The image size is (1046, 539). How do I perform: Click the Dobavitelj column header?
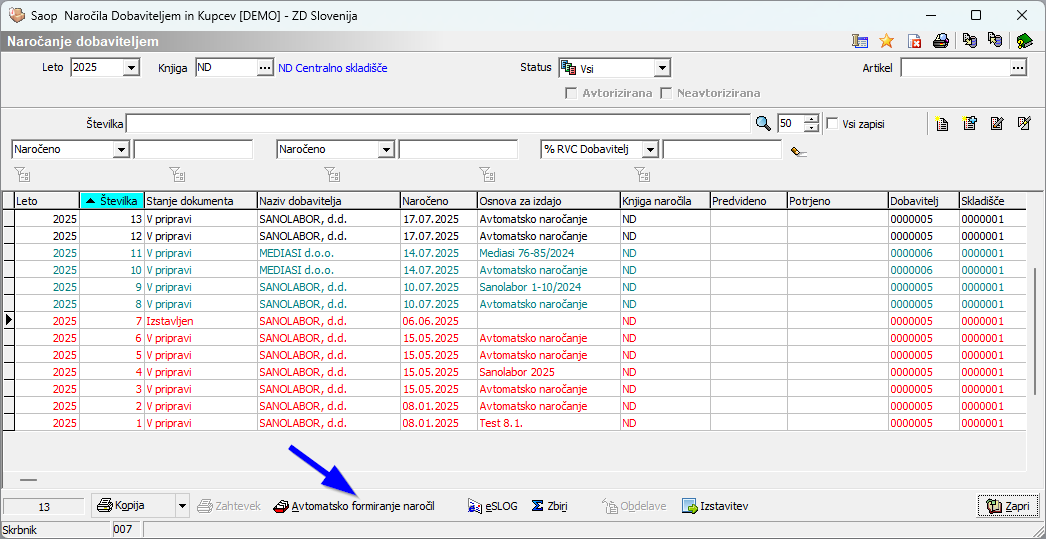923,200
